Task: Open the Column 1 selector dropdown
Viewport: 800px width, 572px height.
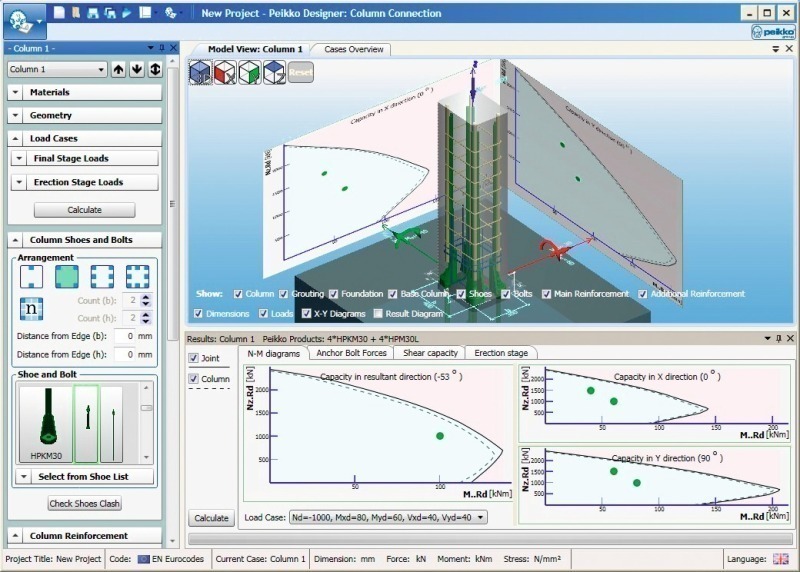Action: (57, 69)
